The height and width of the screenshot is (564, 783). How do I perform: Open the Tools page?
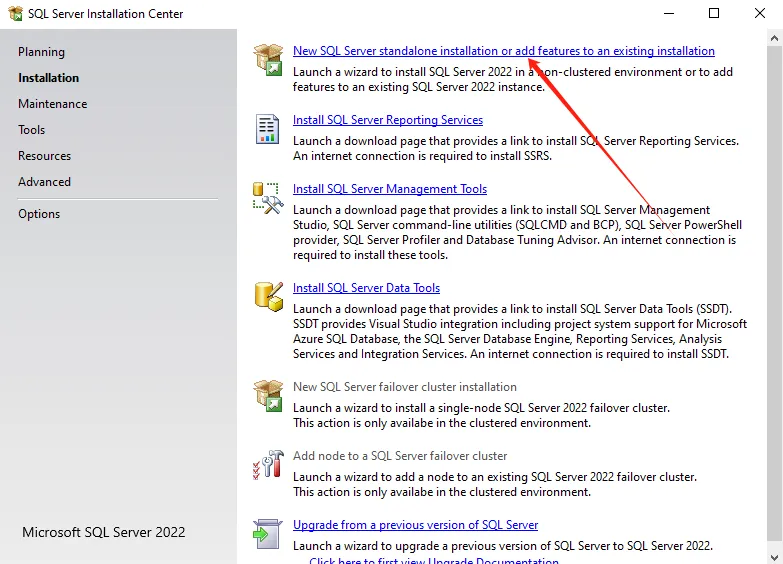[x=31, y=130]
